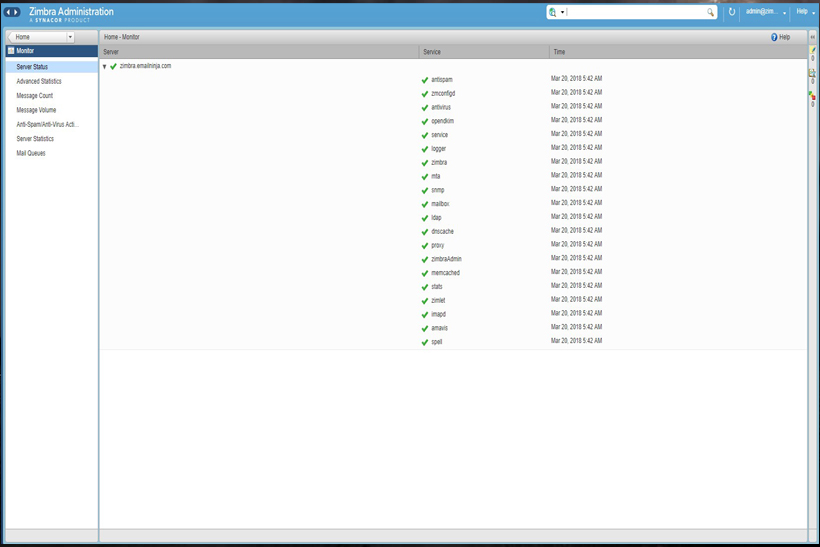Click the dnscache service label
The image size is (820, 547).
[x=442, y=232]
